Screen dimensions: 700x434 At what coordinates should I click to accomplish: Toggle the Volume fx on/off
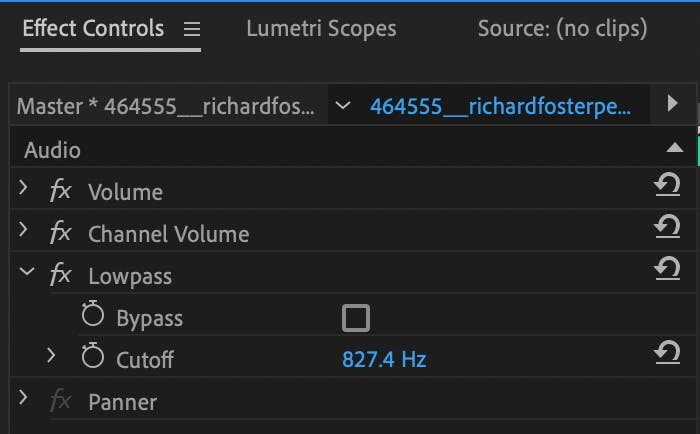click(x=60, y=191)
